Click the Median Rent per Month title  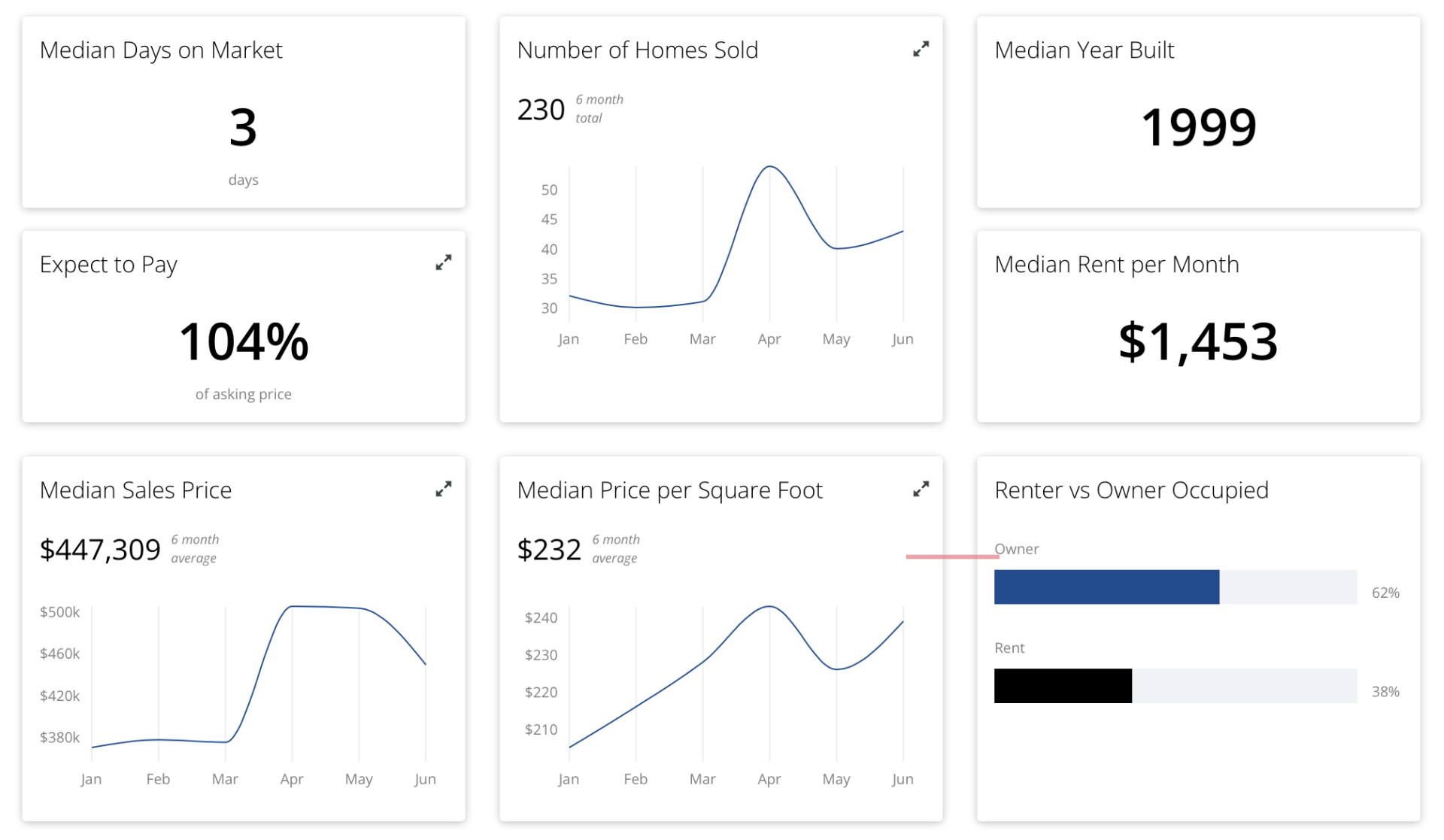pyautogui.click(x=1116, y=265)
